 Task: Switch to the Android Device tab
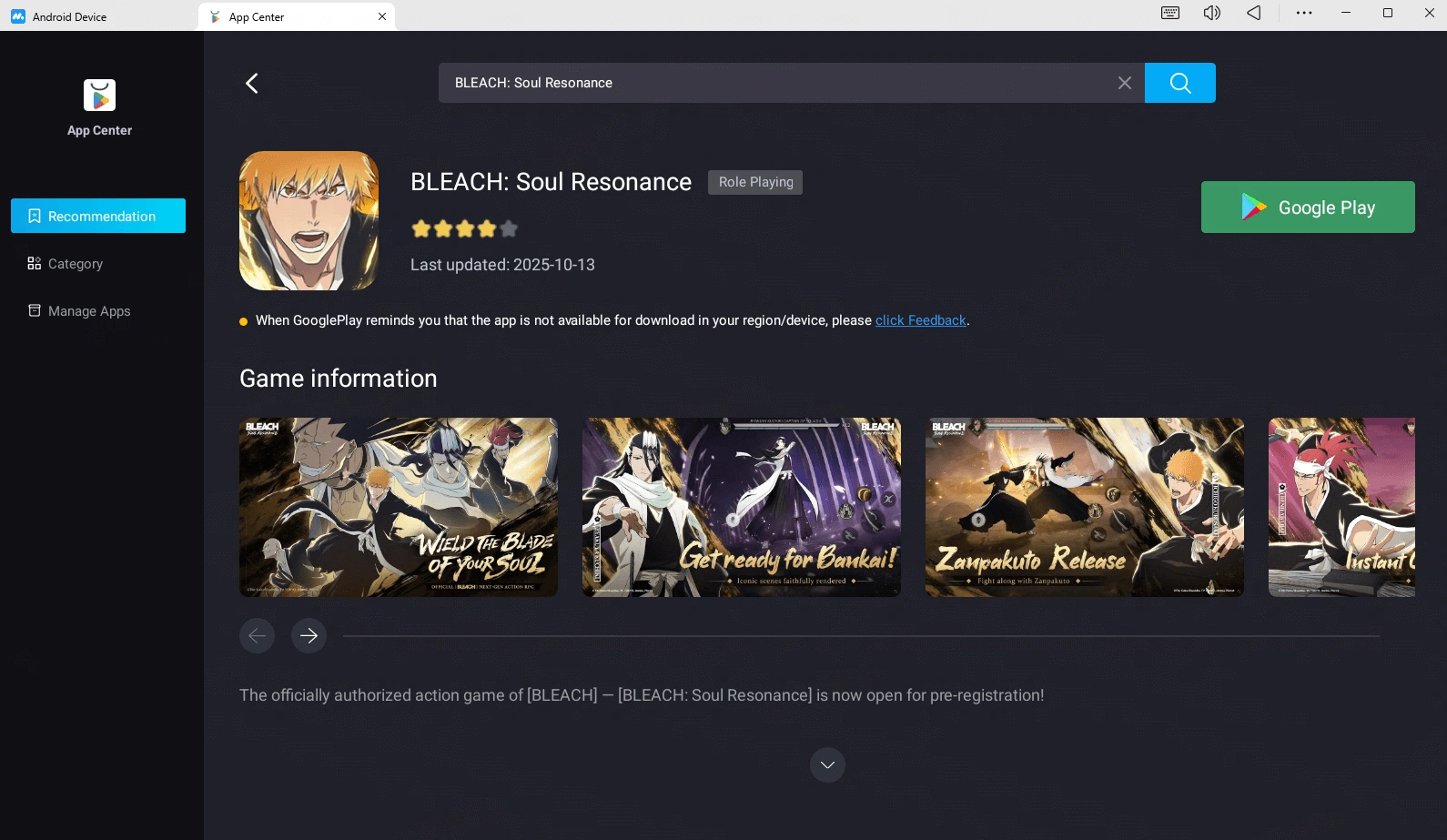point(98,16)
